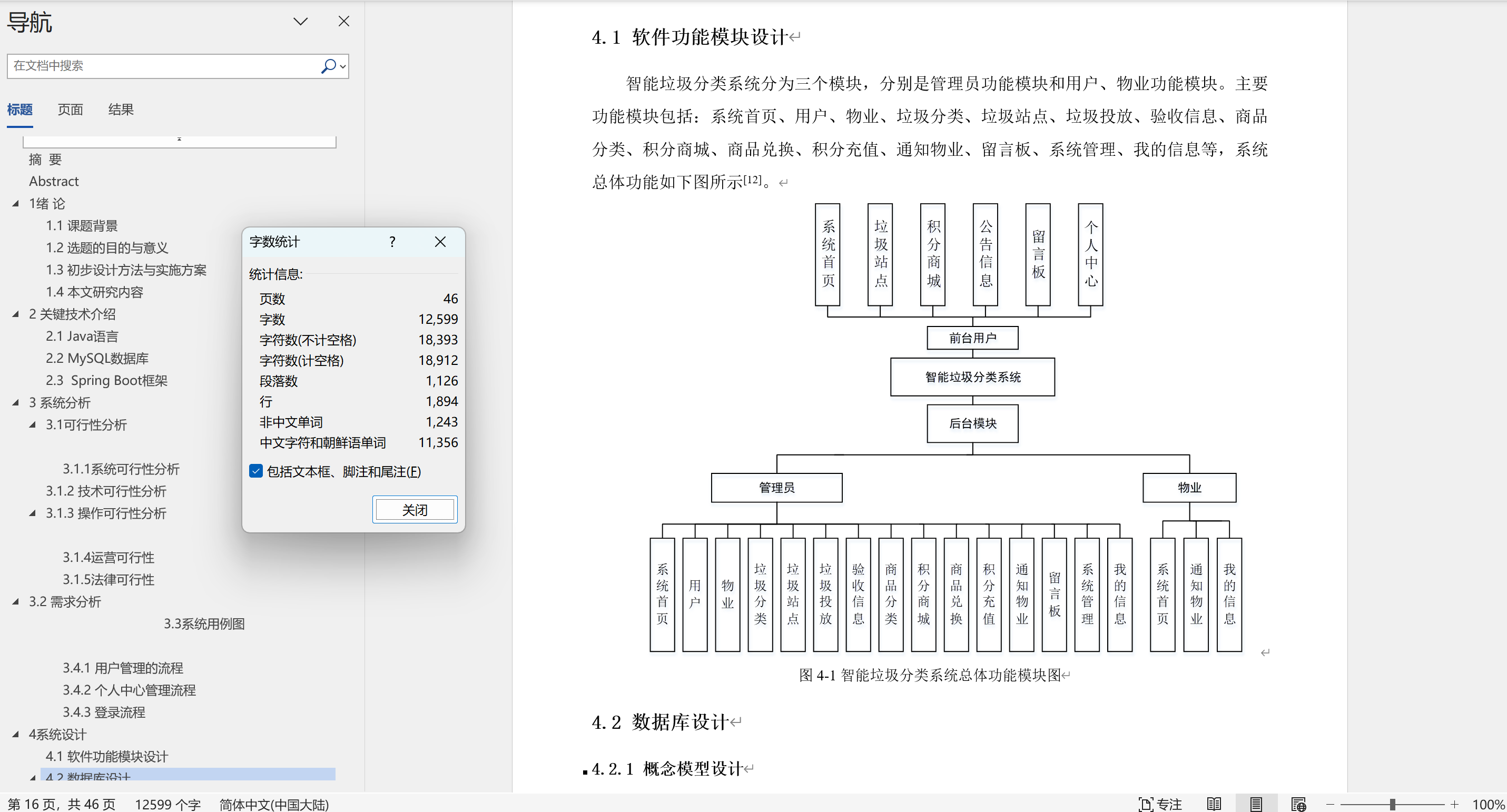Navigate to 4.1 软件功能模块设计 heading
Screen dimensions: 1507x812
107,756
